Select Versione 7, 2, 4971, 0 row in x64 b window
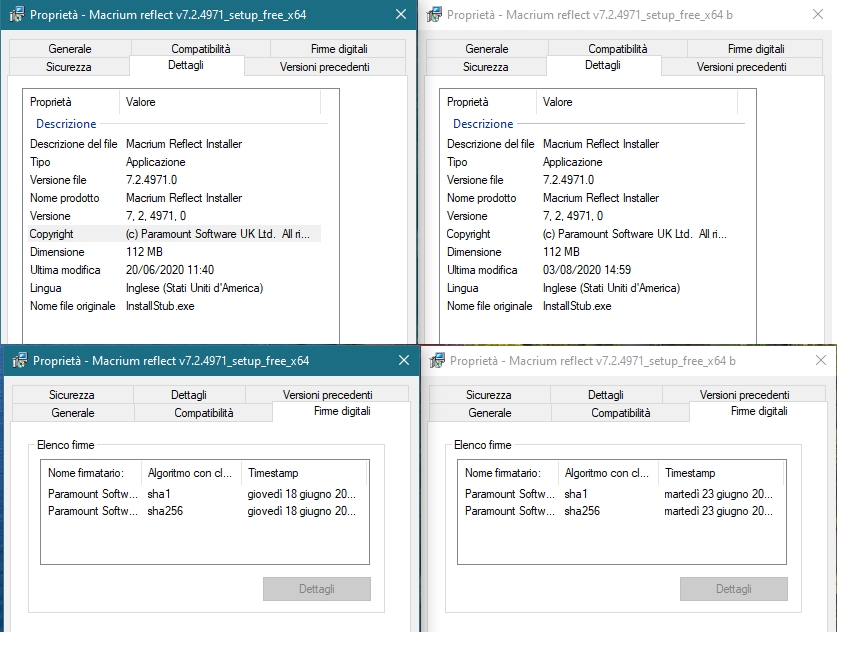864x651 pixels. [x=591, y=216]
